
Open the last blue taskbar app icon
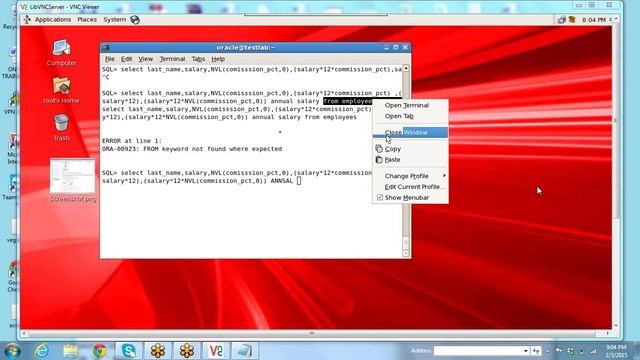tap(245, 351)
